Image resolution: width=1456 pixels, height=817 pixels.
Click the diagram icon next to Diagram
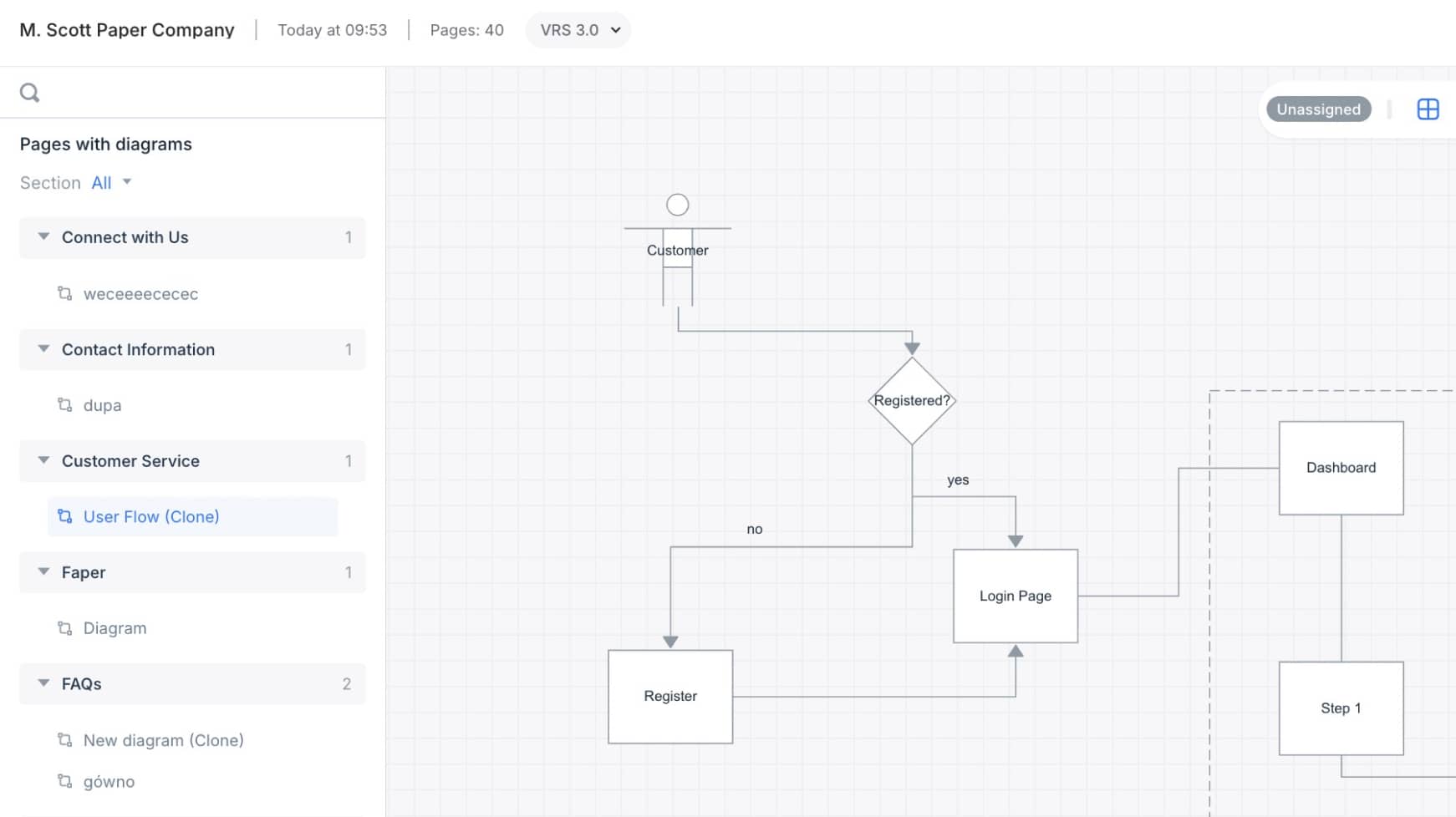pos(64,628)
